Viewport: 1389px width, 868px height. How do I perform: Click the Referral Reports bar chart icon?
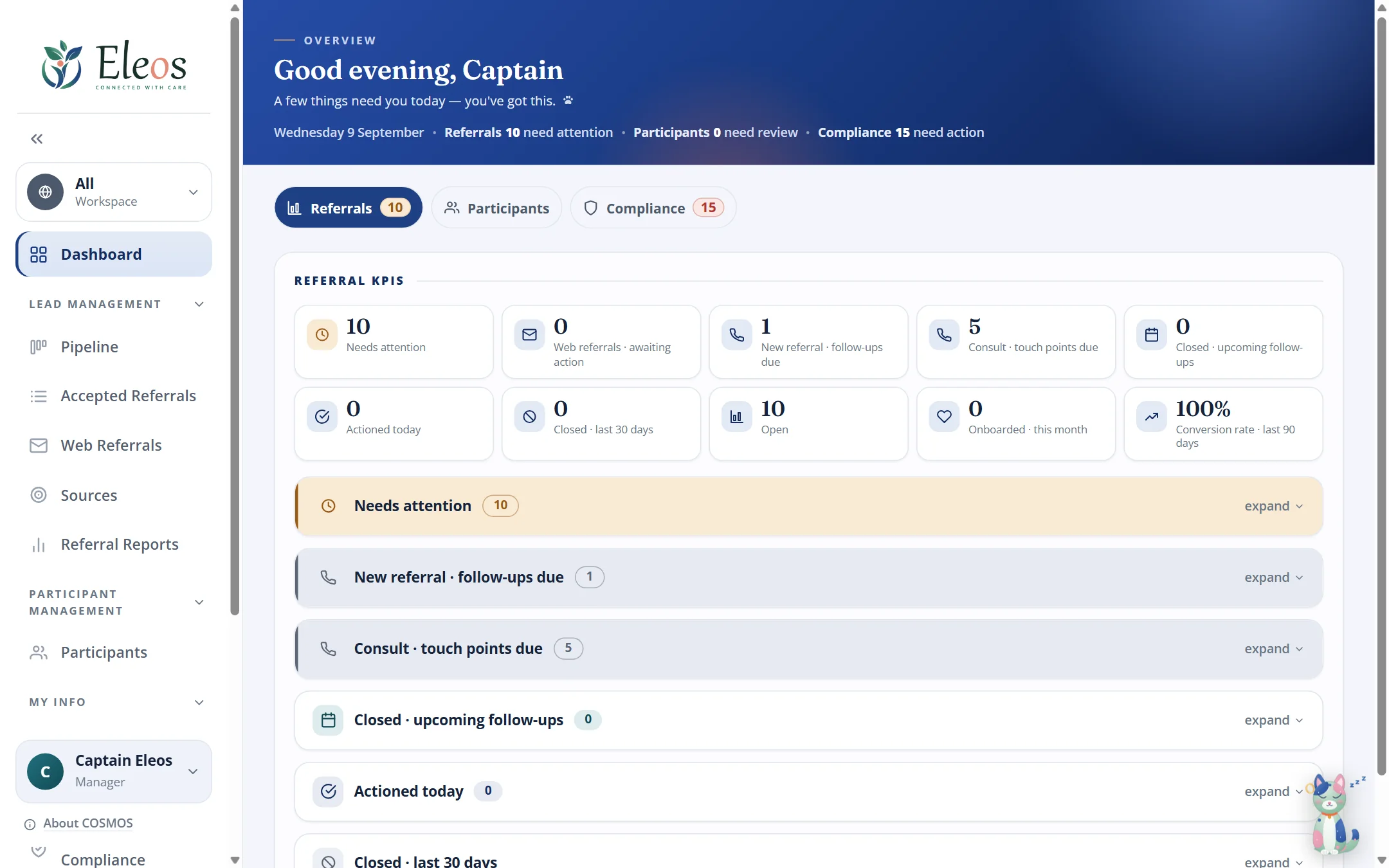(39, 545)
